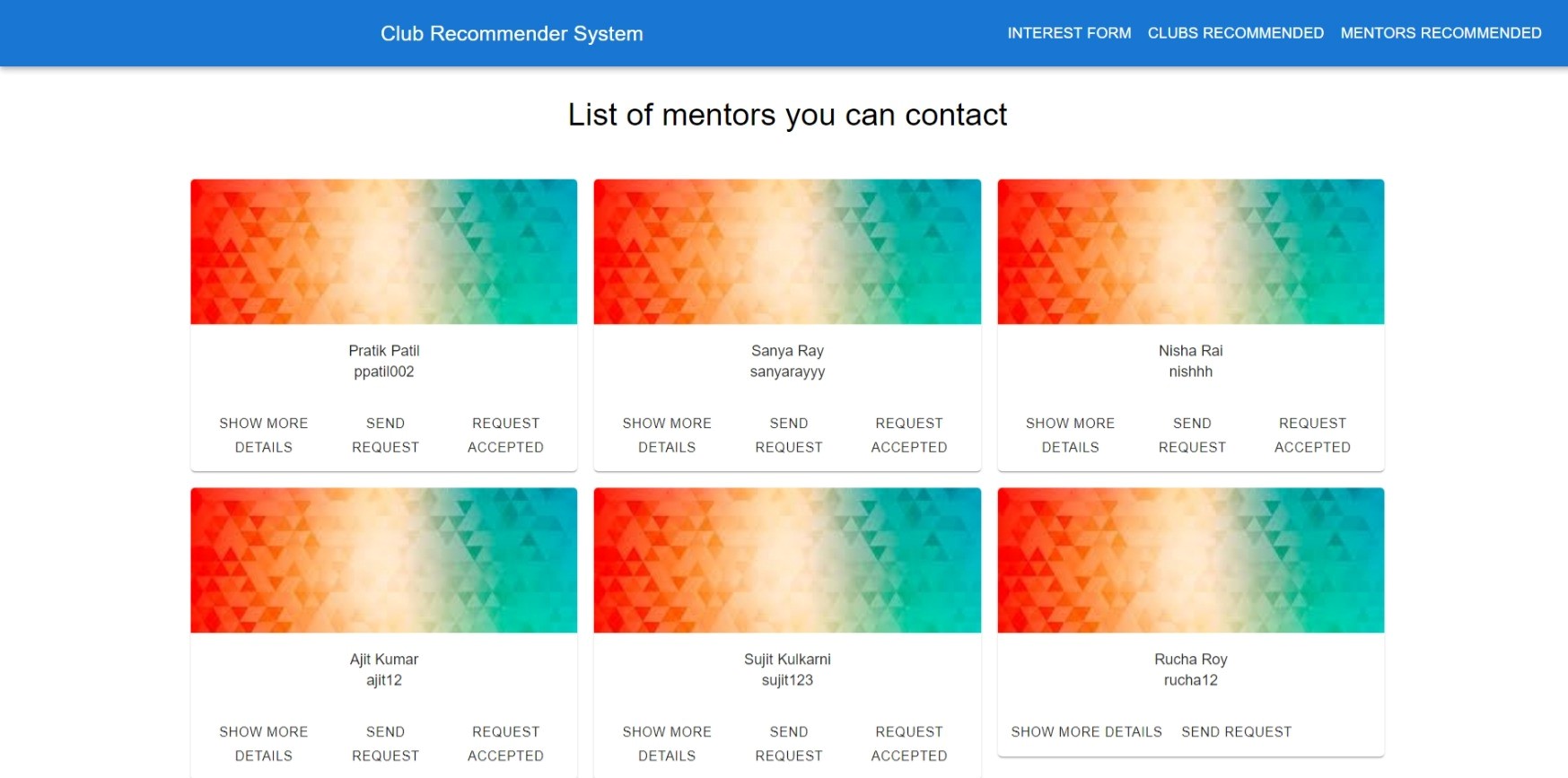This screenshot has height=778, width=1568.
Task: Click Request Accepted for Sanya Ray
Action: [x=907, y=435]
